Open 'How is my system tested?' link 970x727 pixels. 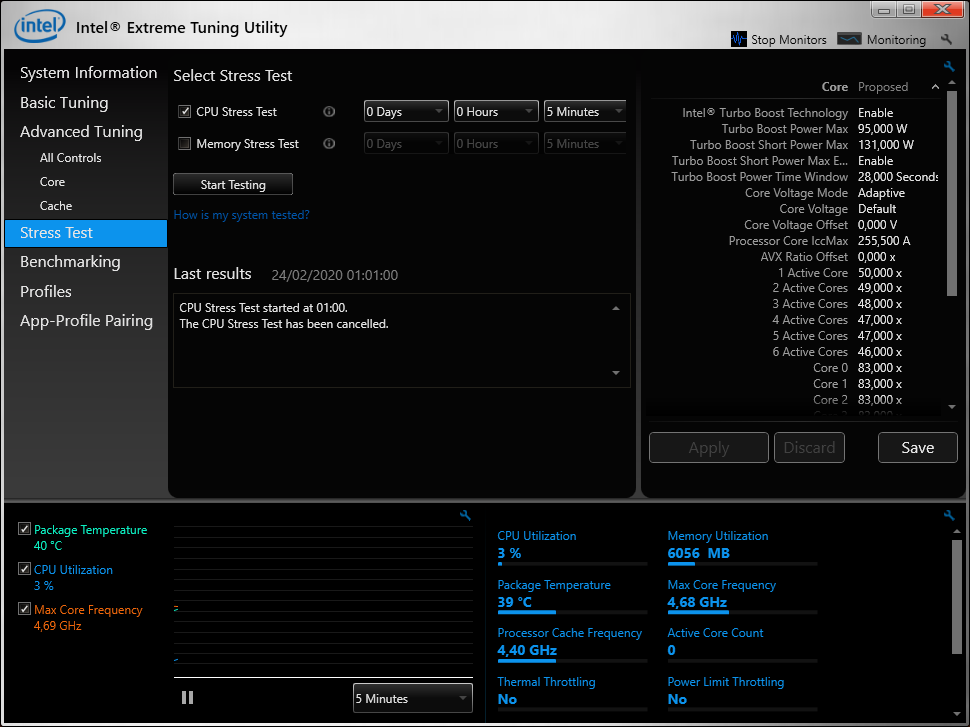coord(241,215)
